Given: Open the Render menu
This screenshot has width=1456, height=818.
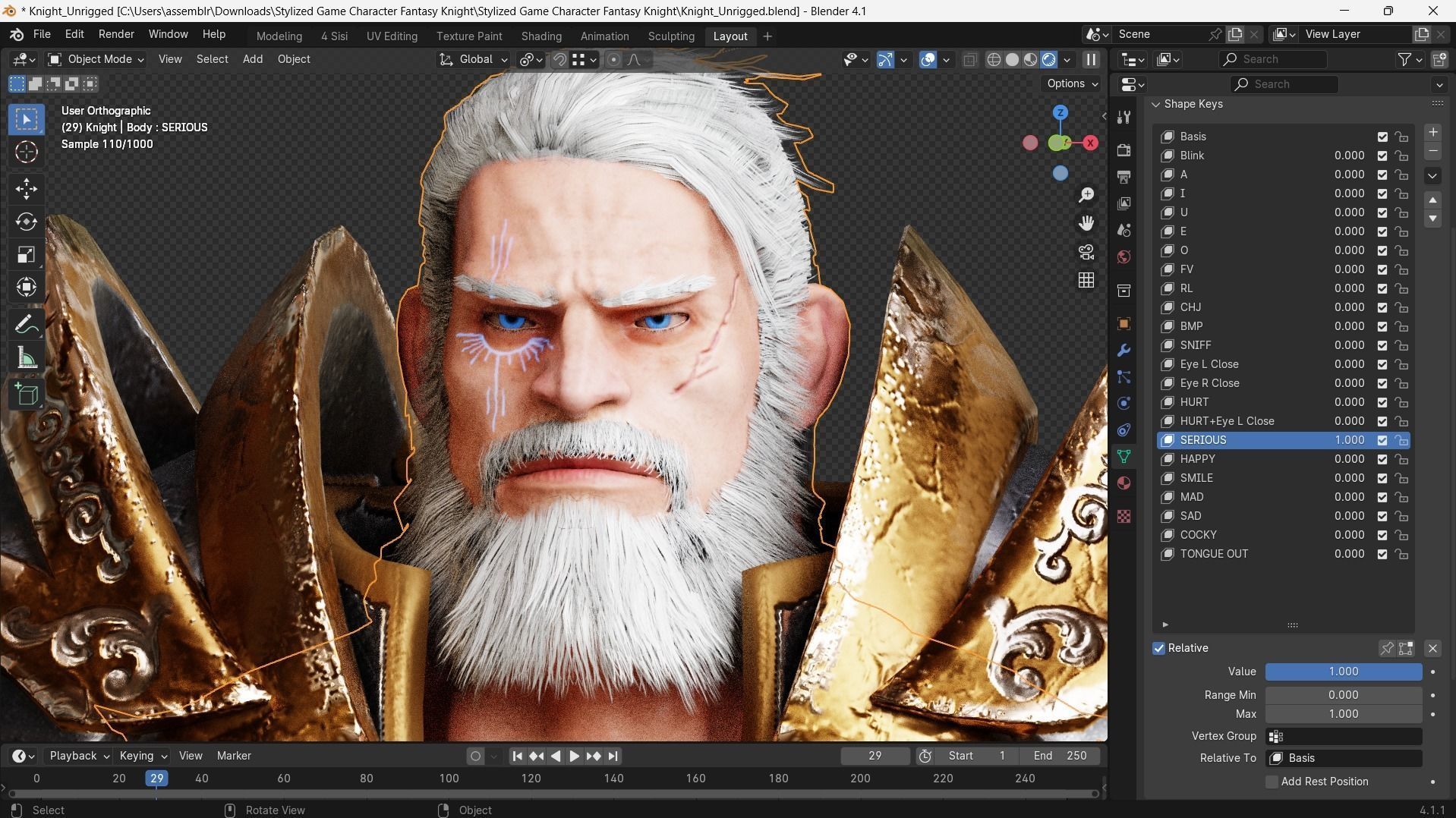Looking at the screenshot, I should coord(116,34).
